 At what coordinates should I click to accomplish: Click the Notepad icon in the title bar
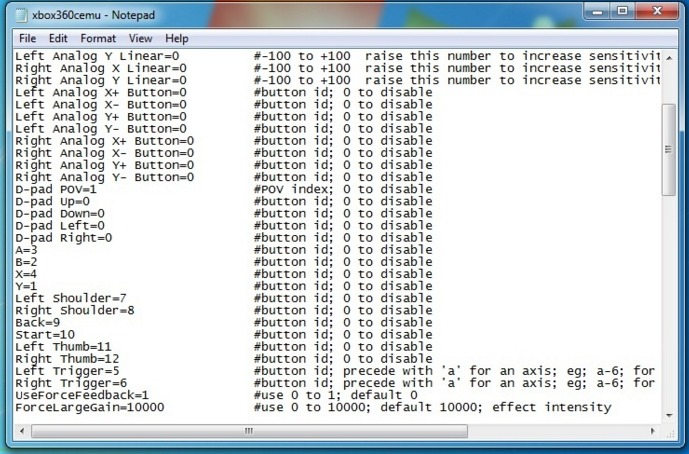[20, 15]
